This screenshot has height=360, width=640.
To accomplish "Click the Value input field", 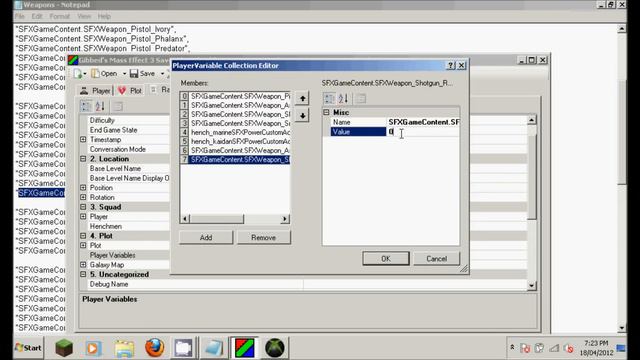I will click(422, 132).
